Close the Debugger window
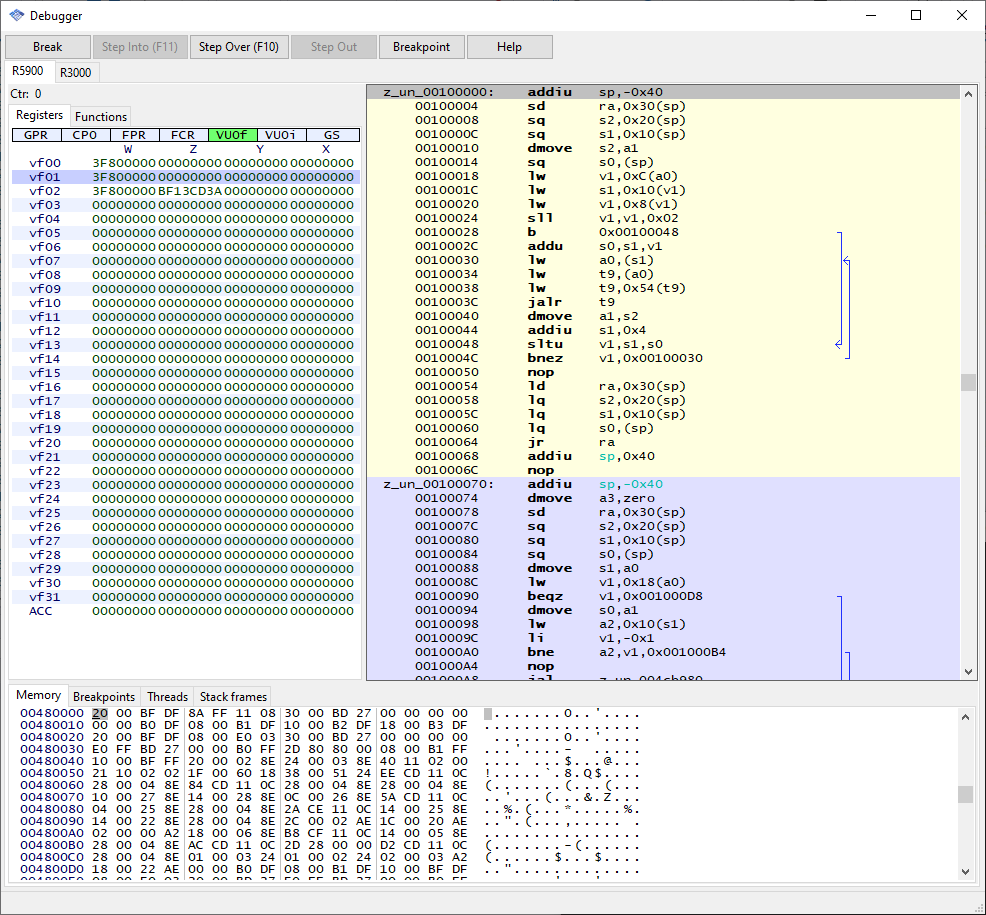 tap(962, 16)
